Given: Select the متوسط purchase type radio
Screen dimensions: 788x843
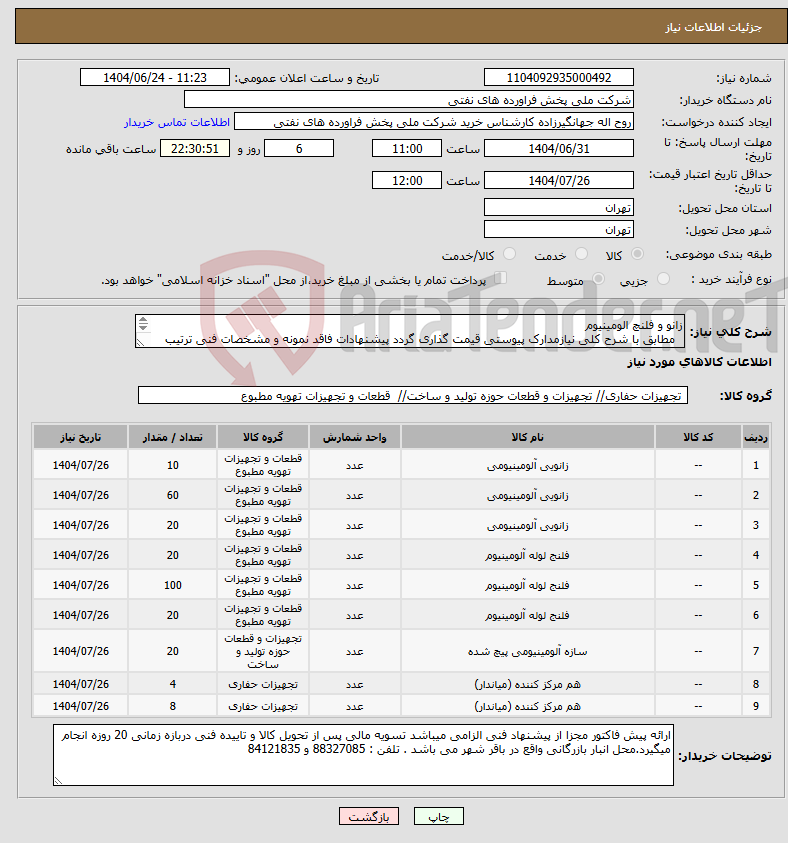Looking at the screenshot, I should [598, 278].
